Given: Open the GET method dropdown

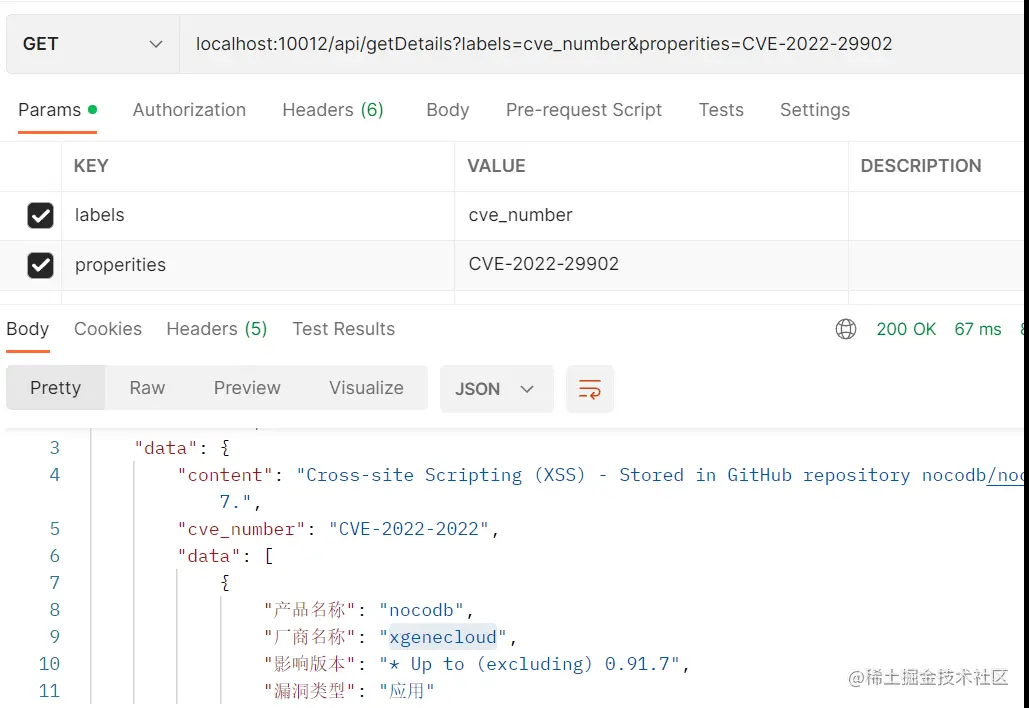Looking at the screenshot, I should click(92, 44).
